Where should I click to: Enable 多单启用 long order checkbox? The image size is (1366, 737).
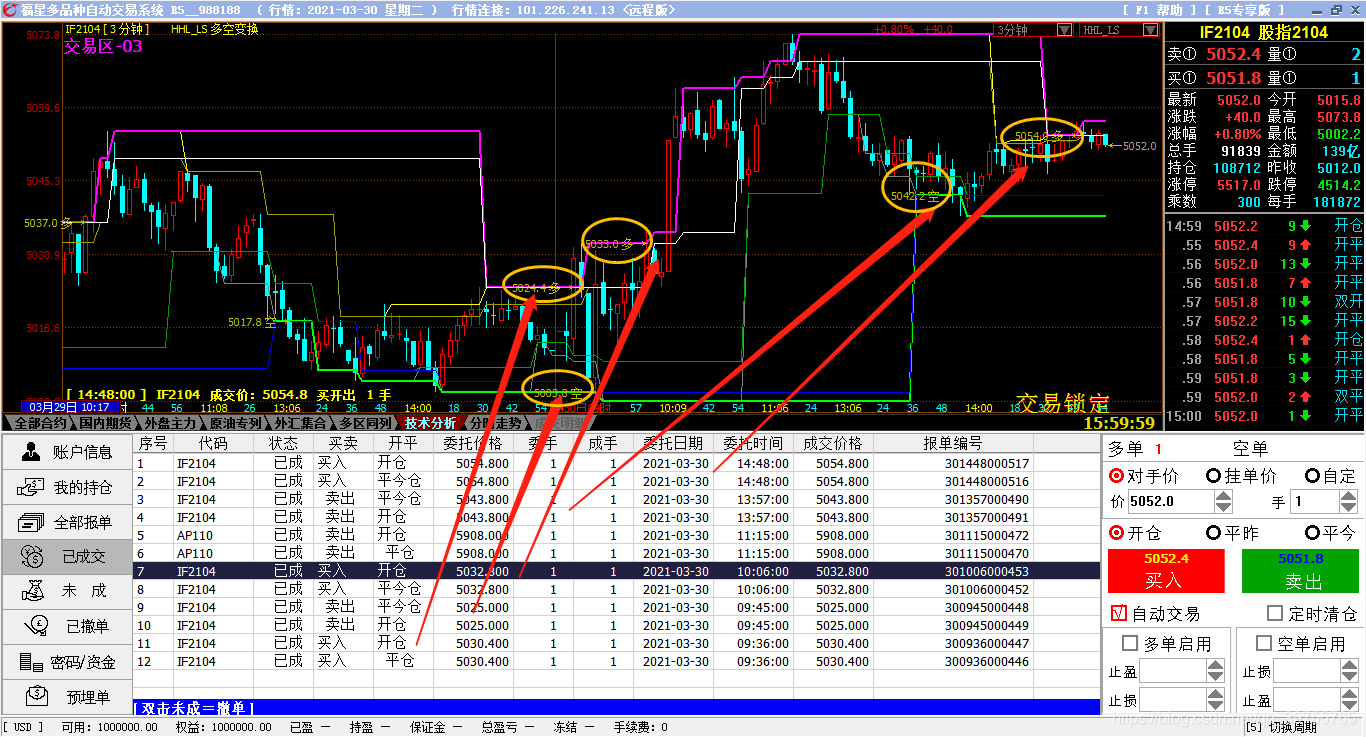click(x=1130, y=644)
